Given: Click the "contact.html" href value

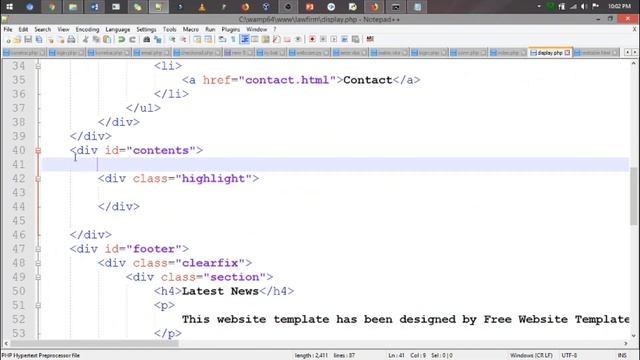Looking at the screenshot, I should coord(290,80).
